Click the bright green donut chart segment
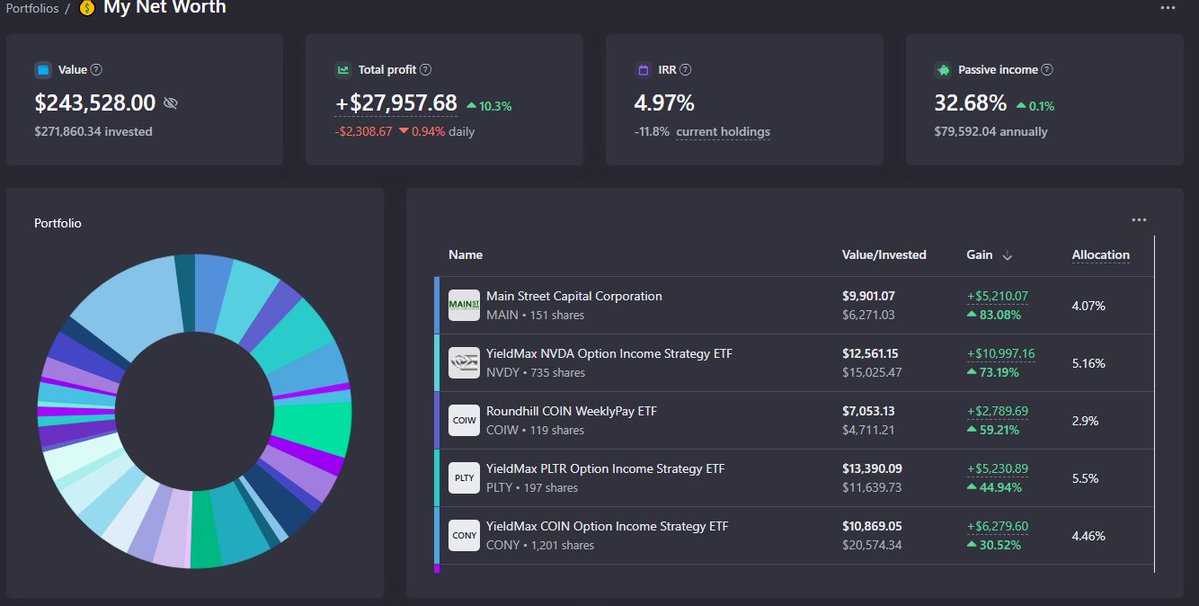This screenshot has height=606, width=1199. pyautogui.click(x=314, y=428)
